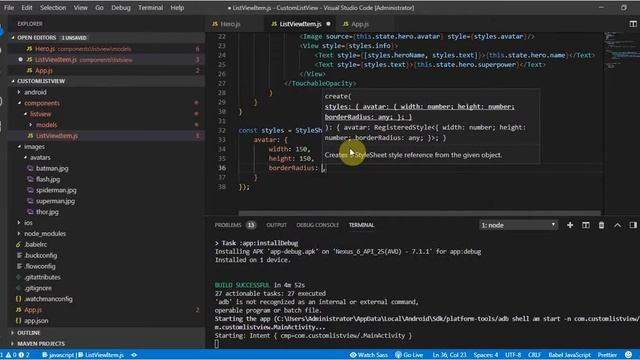Click the Ln 36, Col 23 position indicator

point(449,355)
